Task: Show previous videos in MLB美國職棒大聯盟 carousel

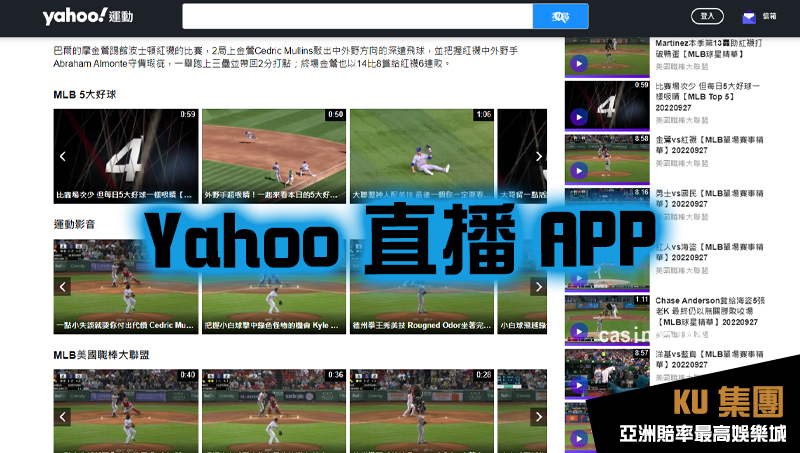Action: tap(62, 417)
